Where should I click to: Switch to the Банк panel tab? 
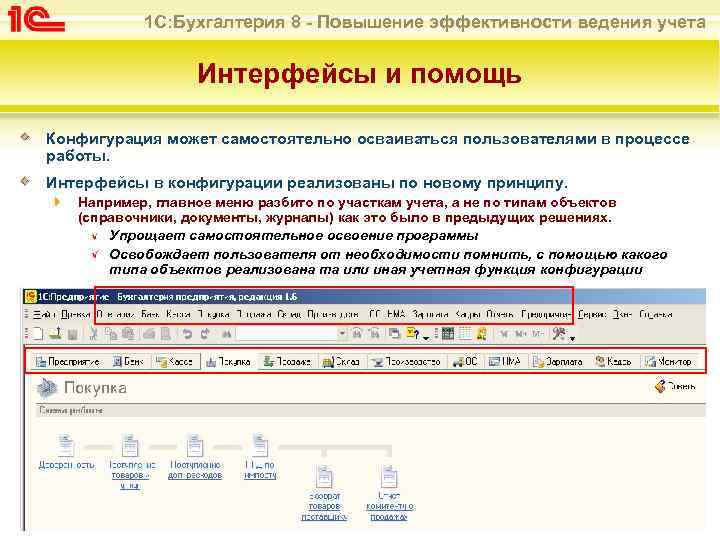129,362
